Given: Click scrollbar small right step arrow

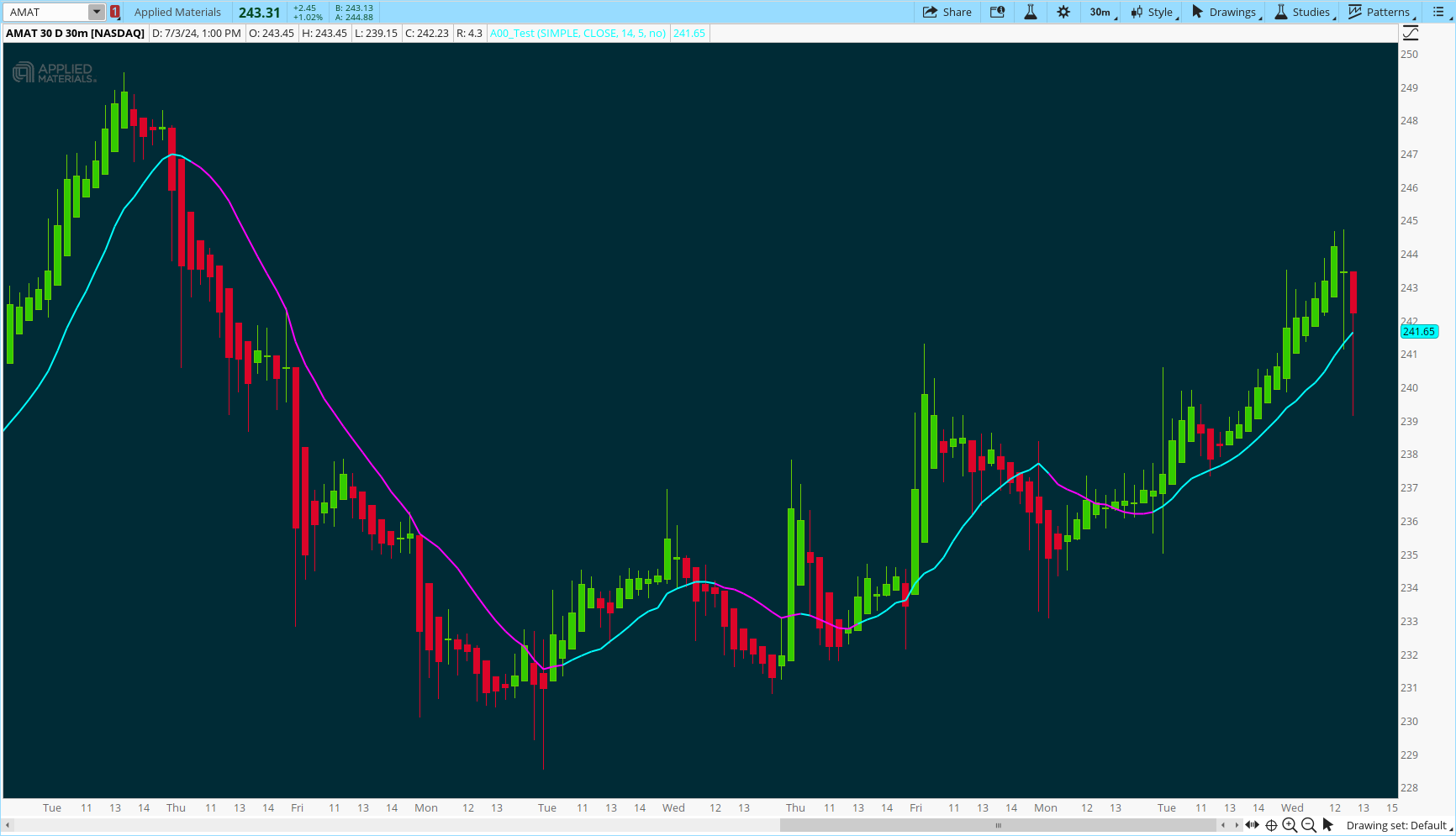Looking at the screenshot, I should coord(1236,825).
